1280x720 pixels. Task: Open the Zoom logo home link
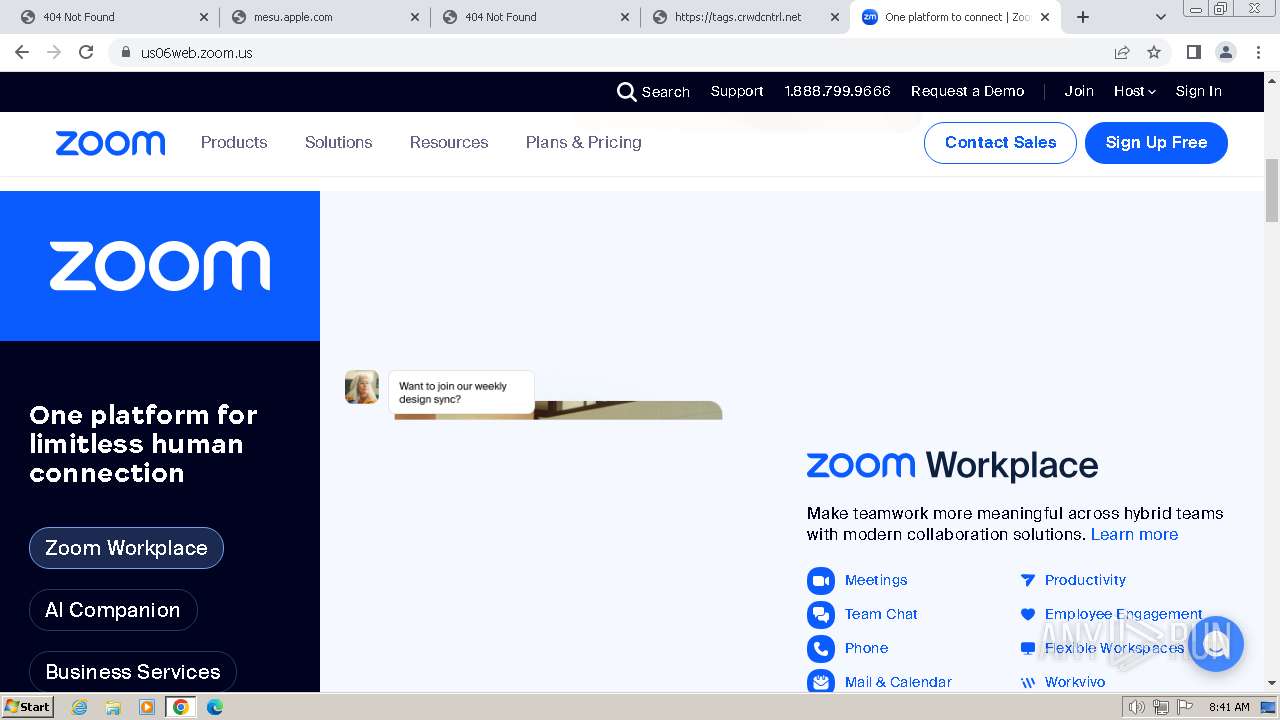(110, 143)
